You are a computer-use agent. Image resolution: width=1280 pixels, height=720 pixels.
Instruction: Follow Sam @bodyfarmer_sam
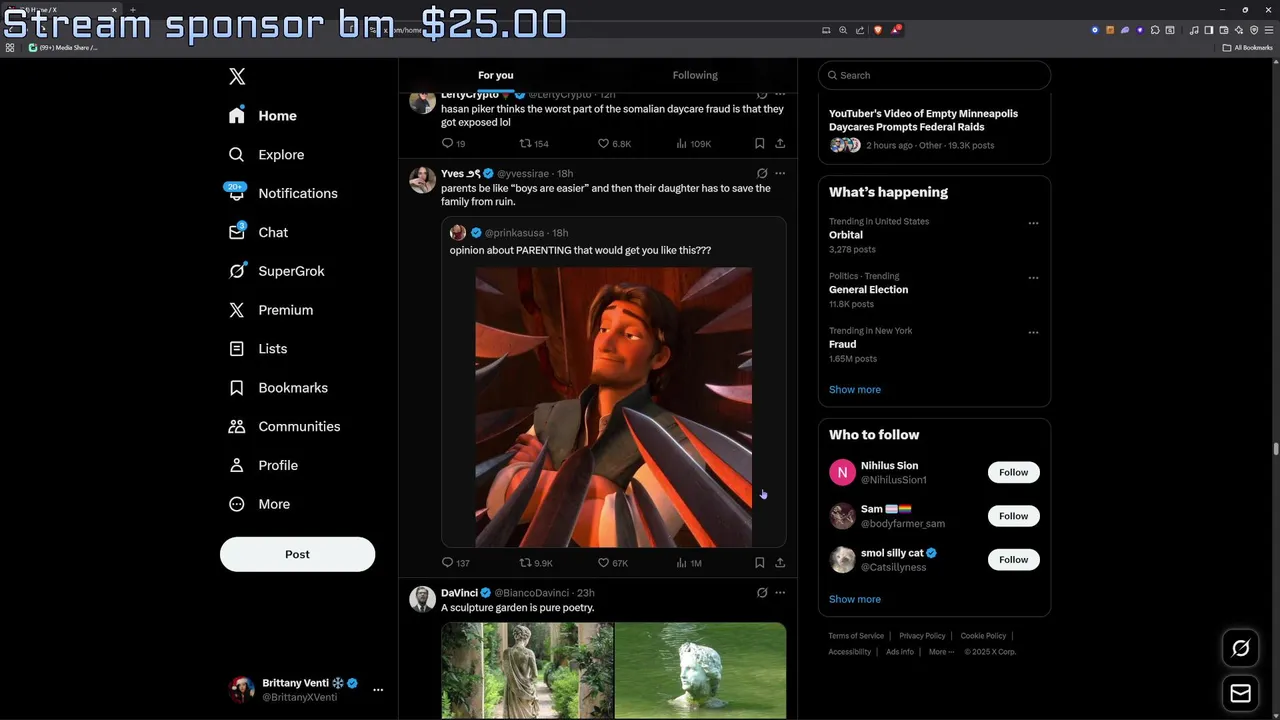(x=1013, y=516)
